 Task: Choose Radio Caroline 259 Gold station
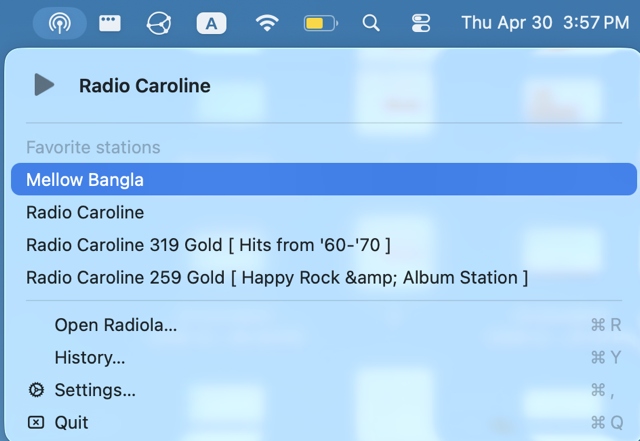point(324,278)
